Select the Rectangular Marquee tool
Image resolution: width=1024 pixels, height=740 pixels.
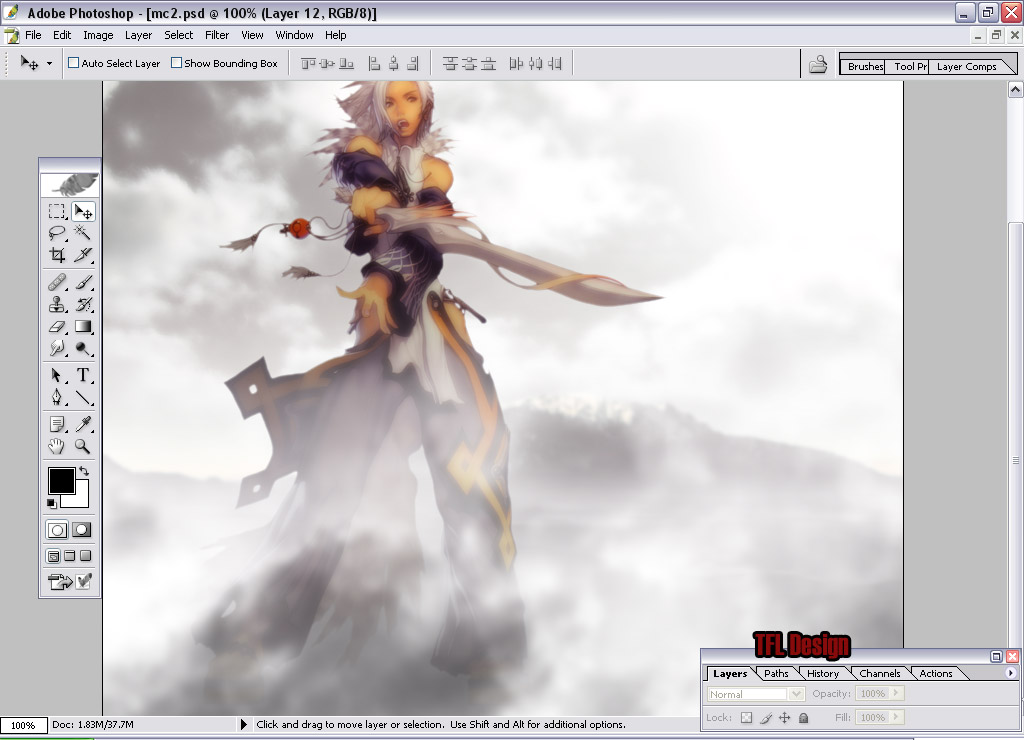pos(57,212)
